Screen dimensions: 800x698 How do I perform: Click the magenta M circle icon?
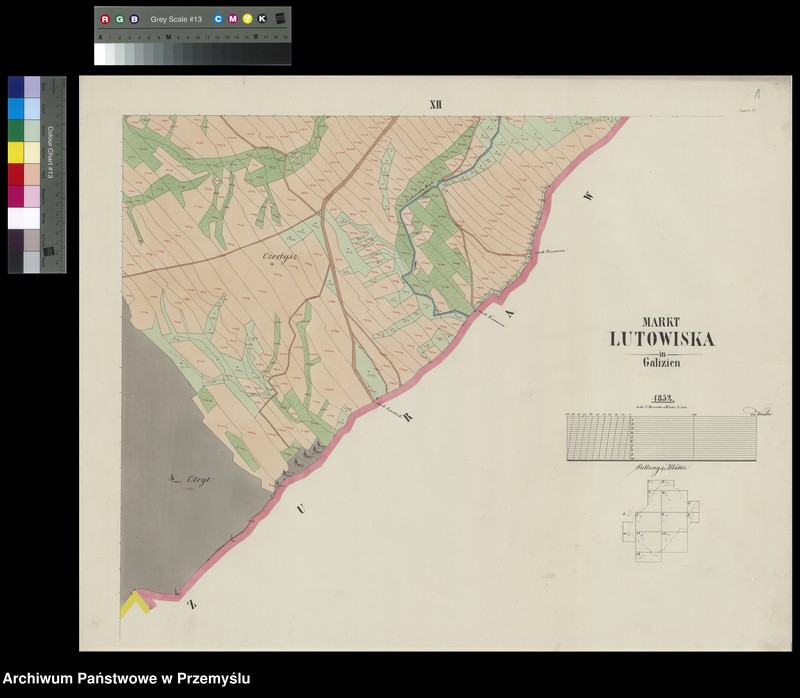click(x=233, y=19)
